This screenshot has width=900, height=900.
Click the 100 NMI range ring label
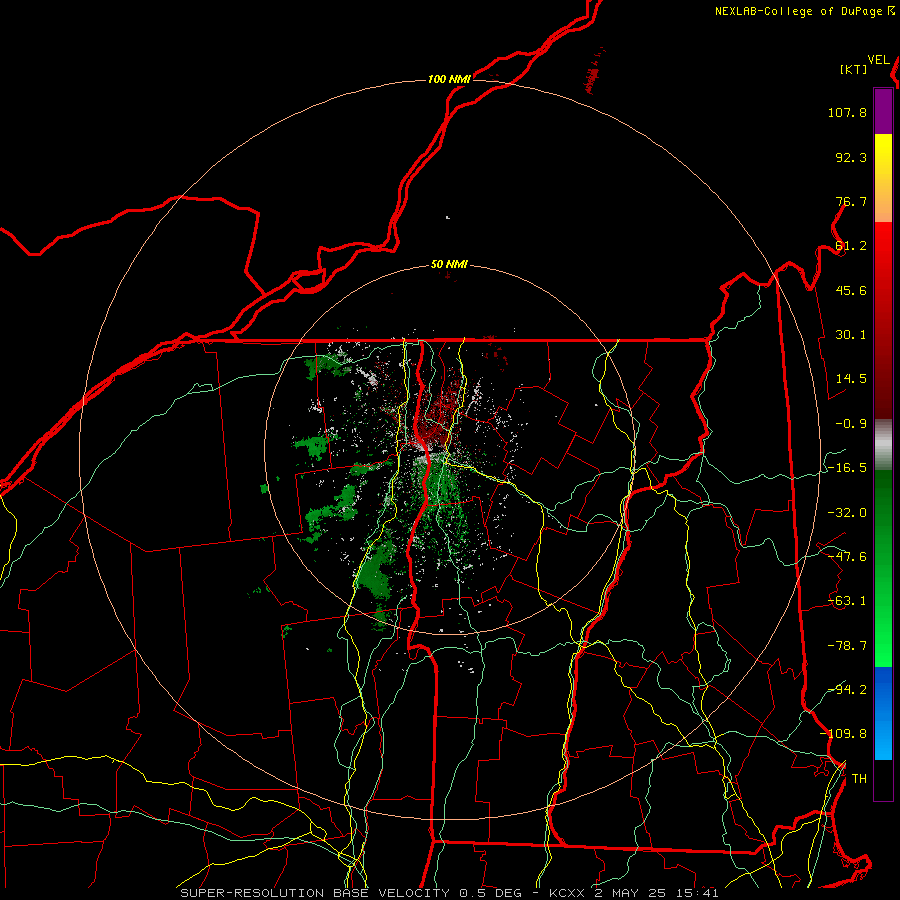pyautogui.click(x=449, y=79)
